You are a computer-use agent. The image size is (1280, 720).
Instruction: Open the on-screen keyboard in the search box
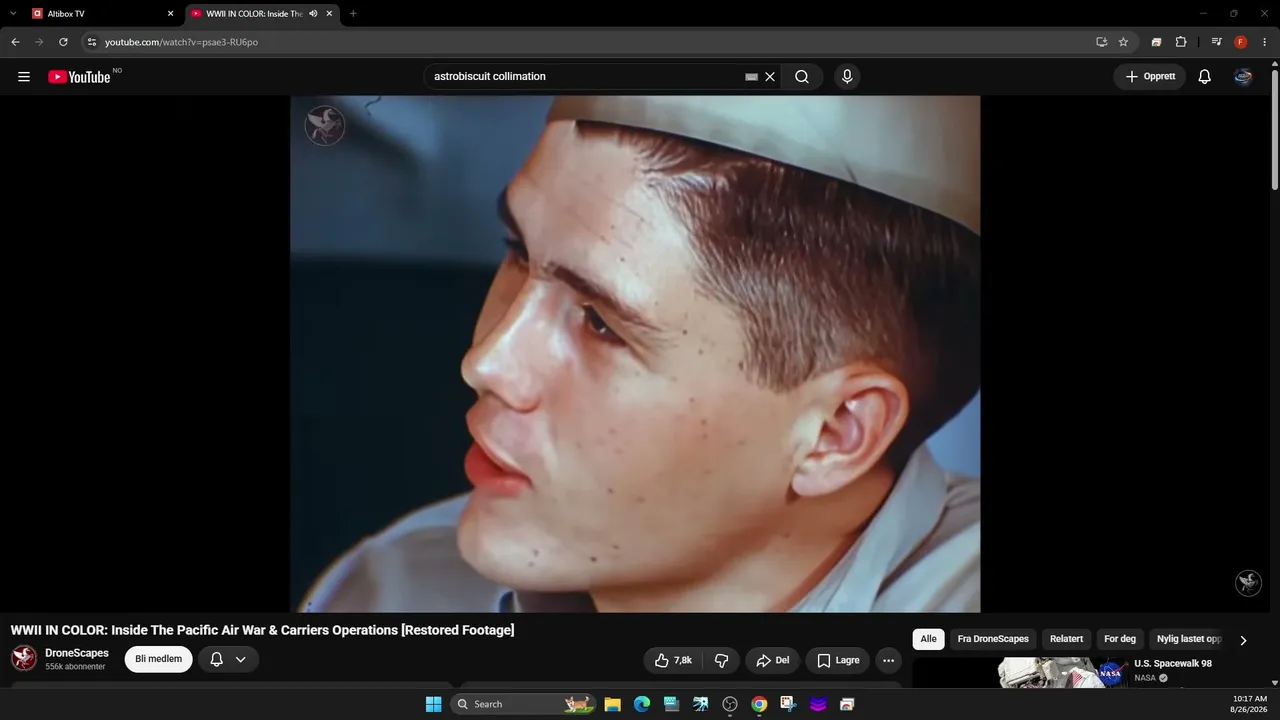pos(752,77)
